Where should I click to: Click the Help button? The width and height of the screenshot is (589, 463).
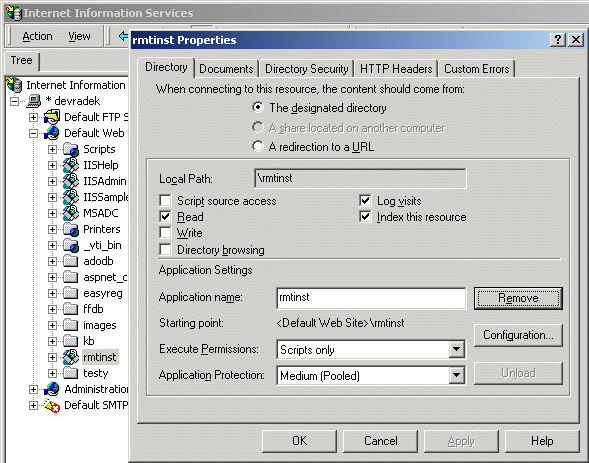pyautogui.click(x=542, y=441)
